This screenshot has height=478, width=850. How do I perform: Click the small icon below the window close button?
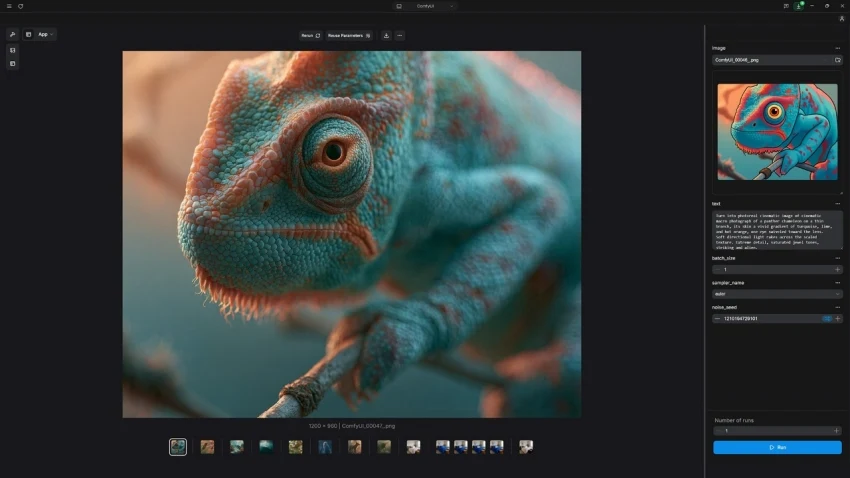[x=842, y=18]
